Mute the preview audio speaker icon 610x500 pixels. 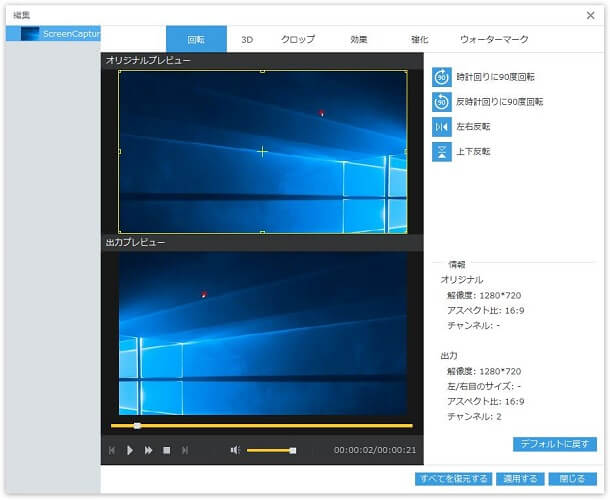[x=235, y=450]
